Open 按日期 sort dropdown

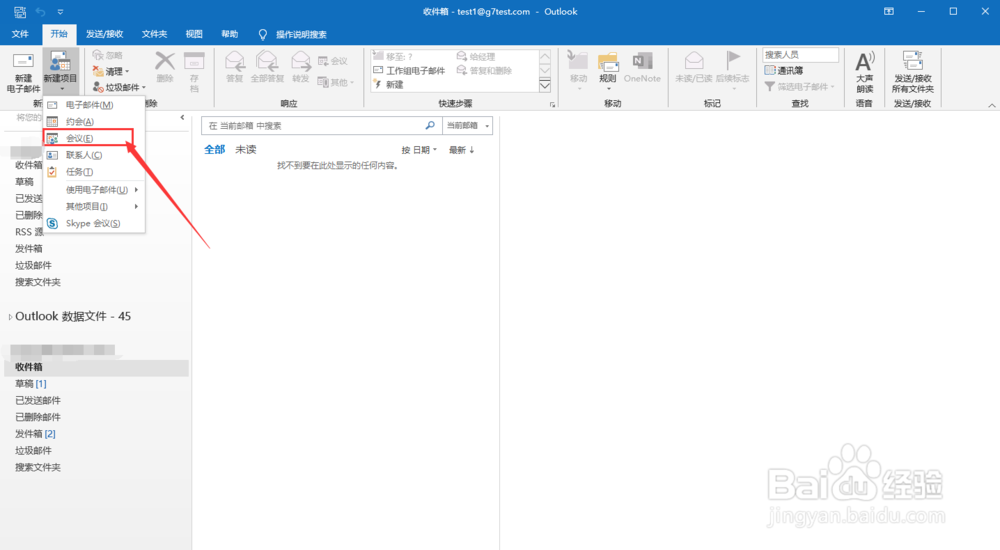[x=418, y=150]
